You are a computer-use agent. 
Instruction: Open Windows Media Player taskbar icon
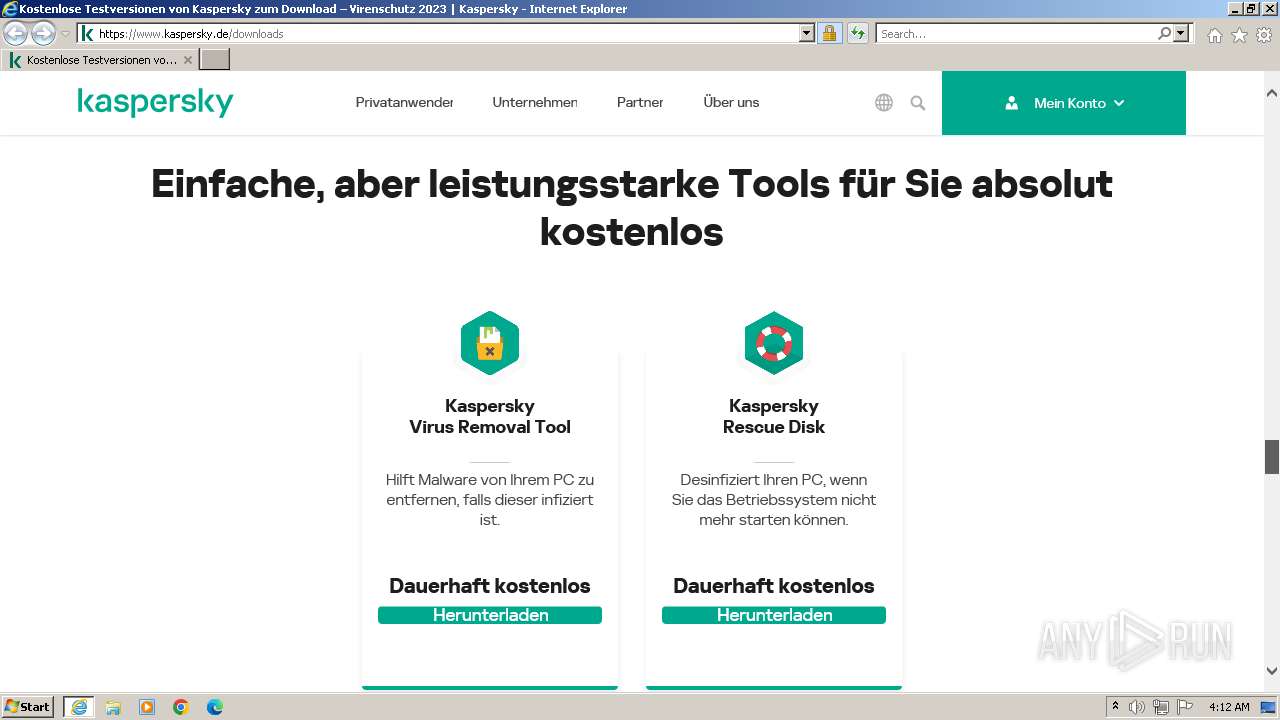coord(147,707)
